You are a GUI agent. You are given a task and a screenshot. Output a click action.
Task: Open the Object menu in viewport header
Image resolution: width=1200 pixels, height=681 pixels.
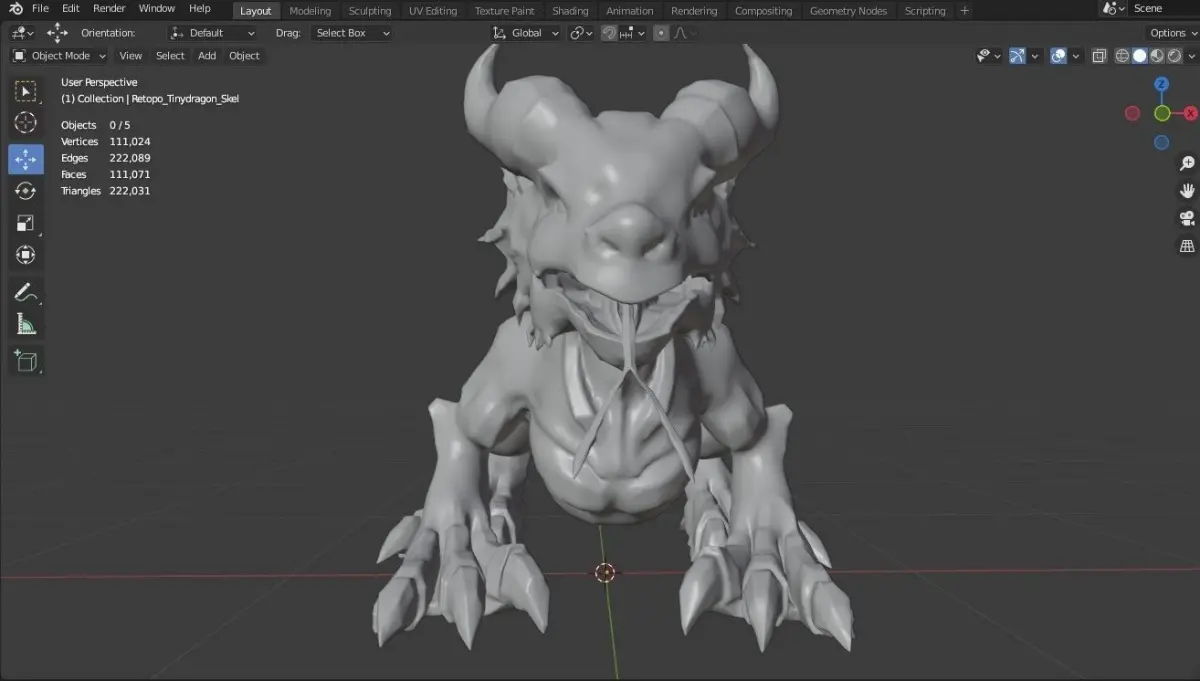point(244,56)
